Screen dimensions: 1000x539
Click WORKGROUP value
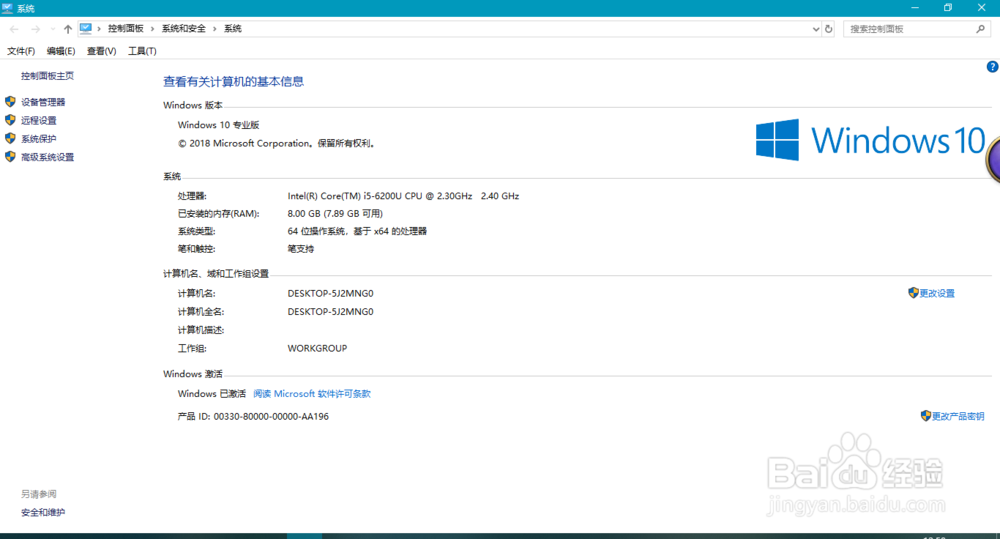[x=317, y=348]
